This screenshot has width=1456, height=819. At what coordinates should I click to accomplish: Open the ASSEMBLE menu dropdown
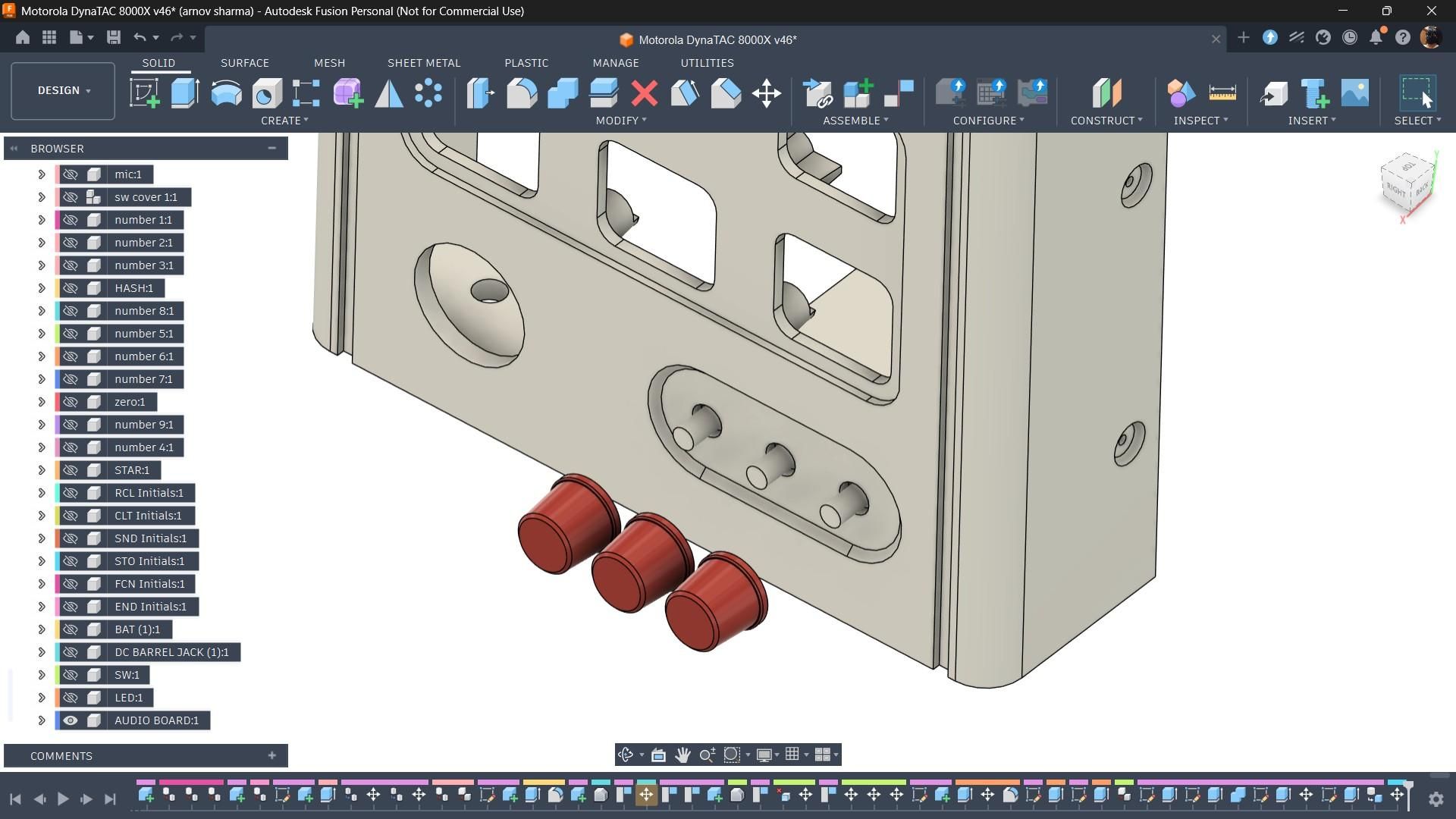click(x=855, y=121)
